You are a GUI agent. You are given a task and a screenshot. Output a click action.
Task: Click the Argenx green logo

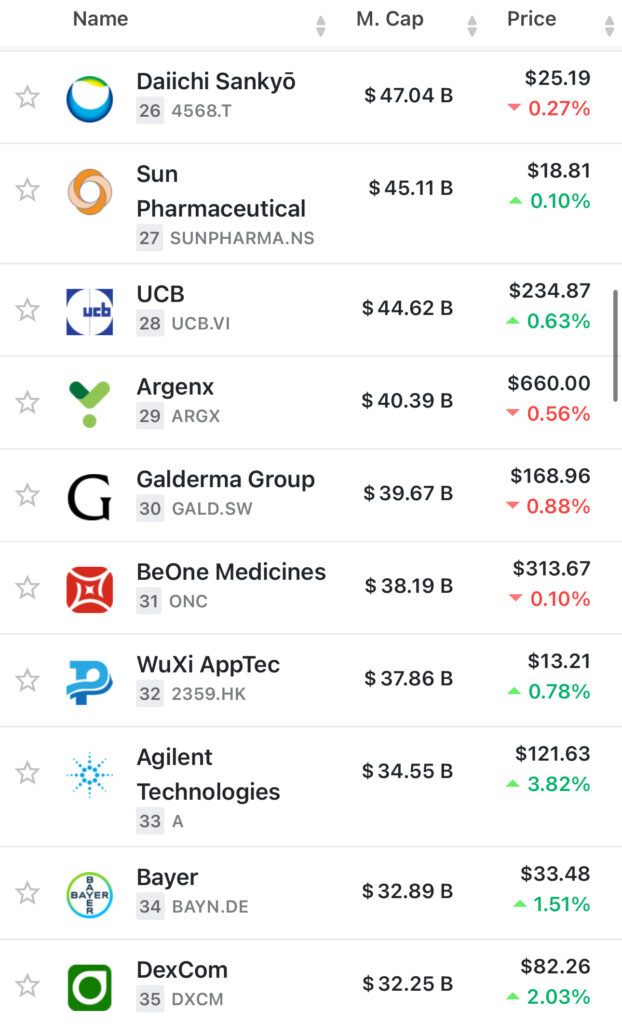click(89, 403)
